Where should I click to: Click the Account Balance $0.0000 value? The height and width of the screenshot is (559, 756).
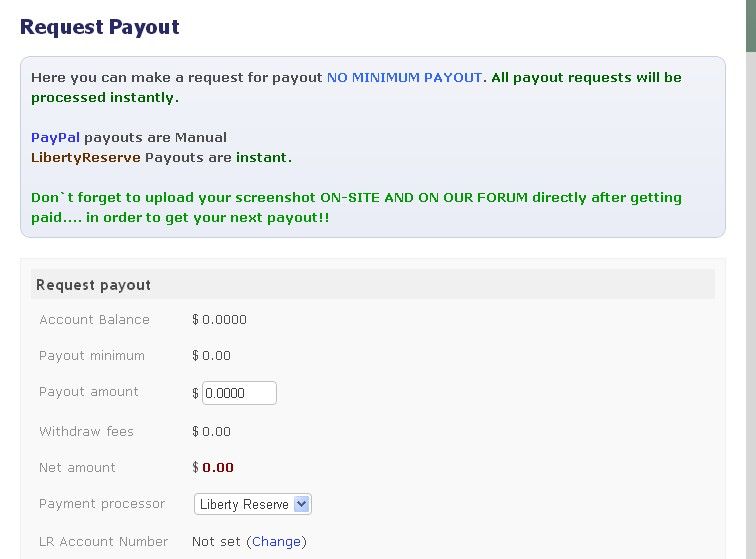(x=219, y=319)
